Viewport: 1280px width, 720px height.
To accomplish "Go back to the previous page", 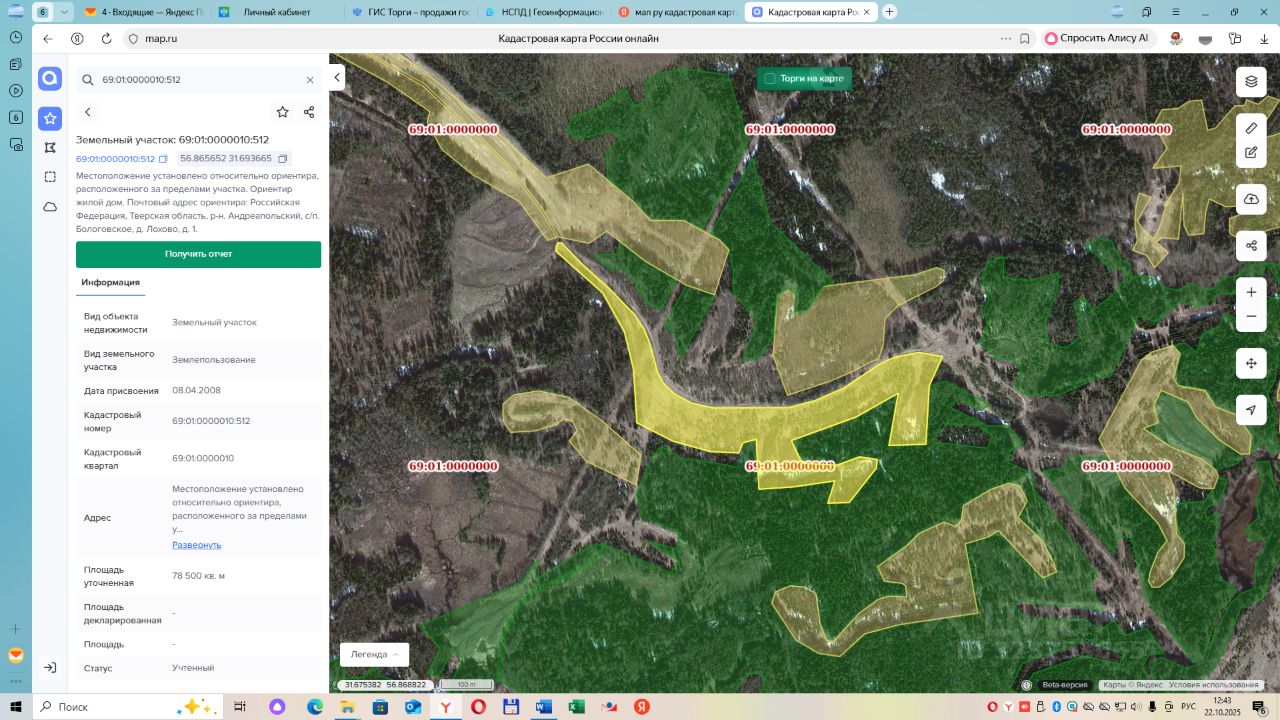I will pyautogui.click(x=47, y=38).
